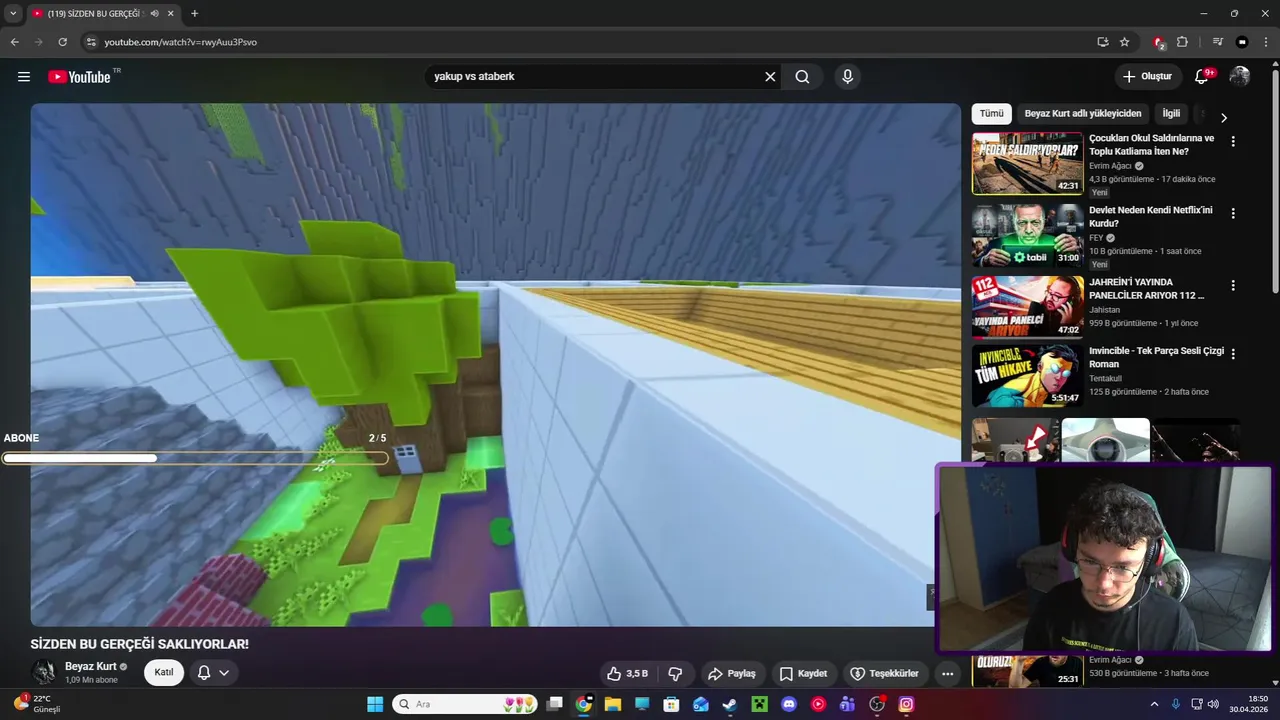Open Beyaz Kurt channel name link
This screenshot has height=720, width=1280.
91,666
